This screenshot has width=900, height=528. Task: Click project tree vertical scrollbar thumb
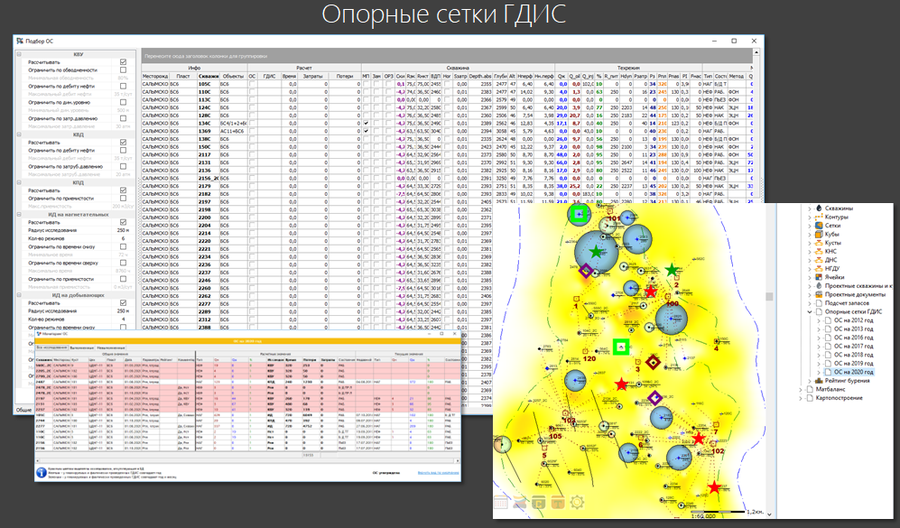click(769, 297)
